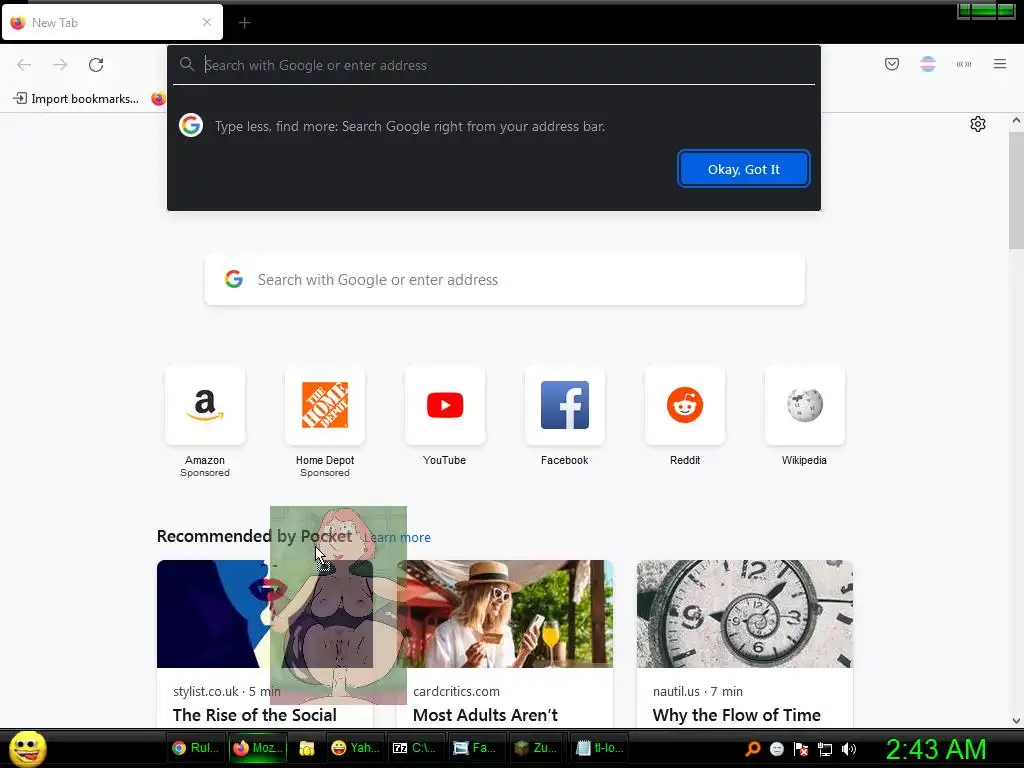Switch to the Fa... taskbar item
Viewport: 1024px width, 768px height.
point(475,748)
